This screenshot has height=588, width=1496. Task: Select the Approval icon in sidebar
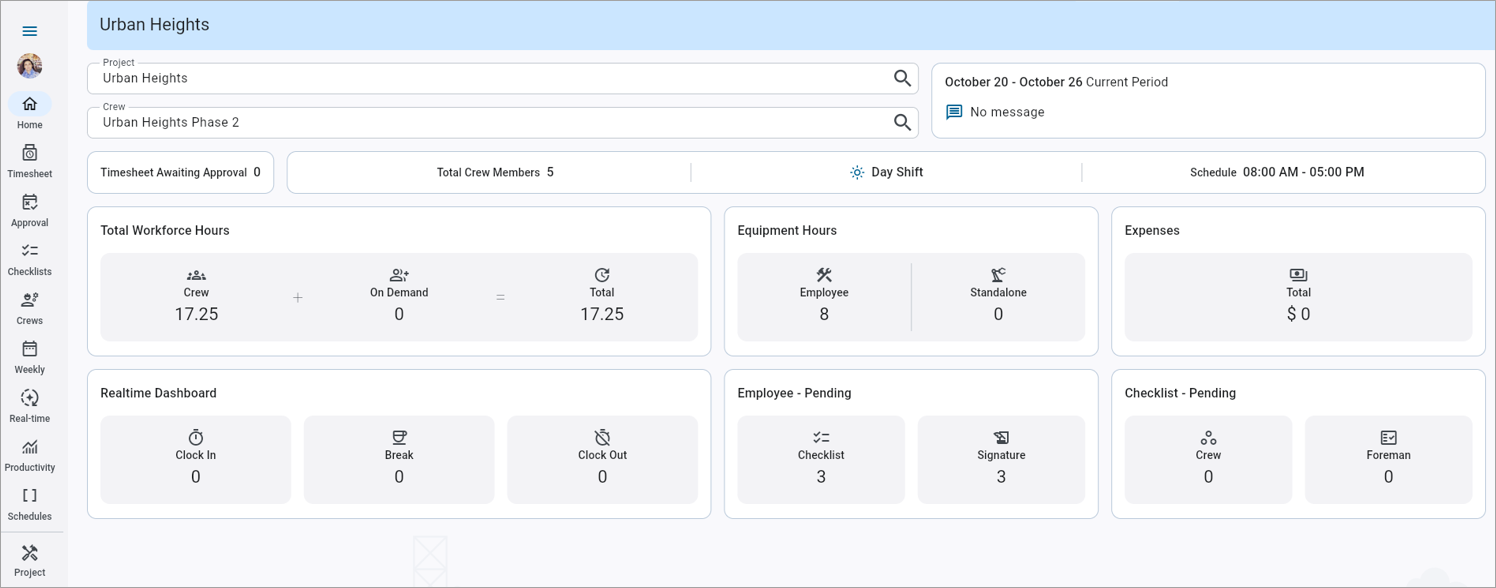29,208
